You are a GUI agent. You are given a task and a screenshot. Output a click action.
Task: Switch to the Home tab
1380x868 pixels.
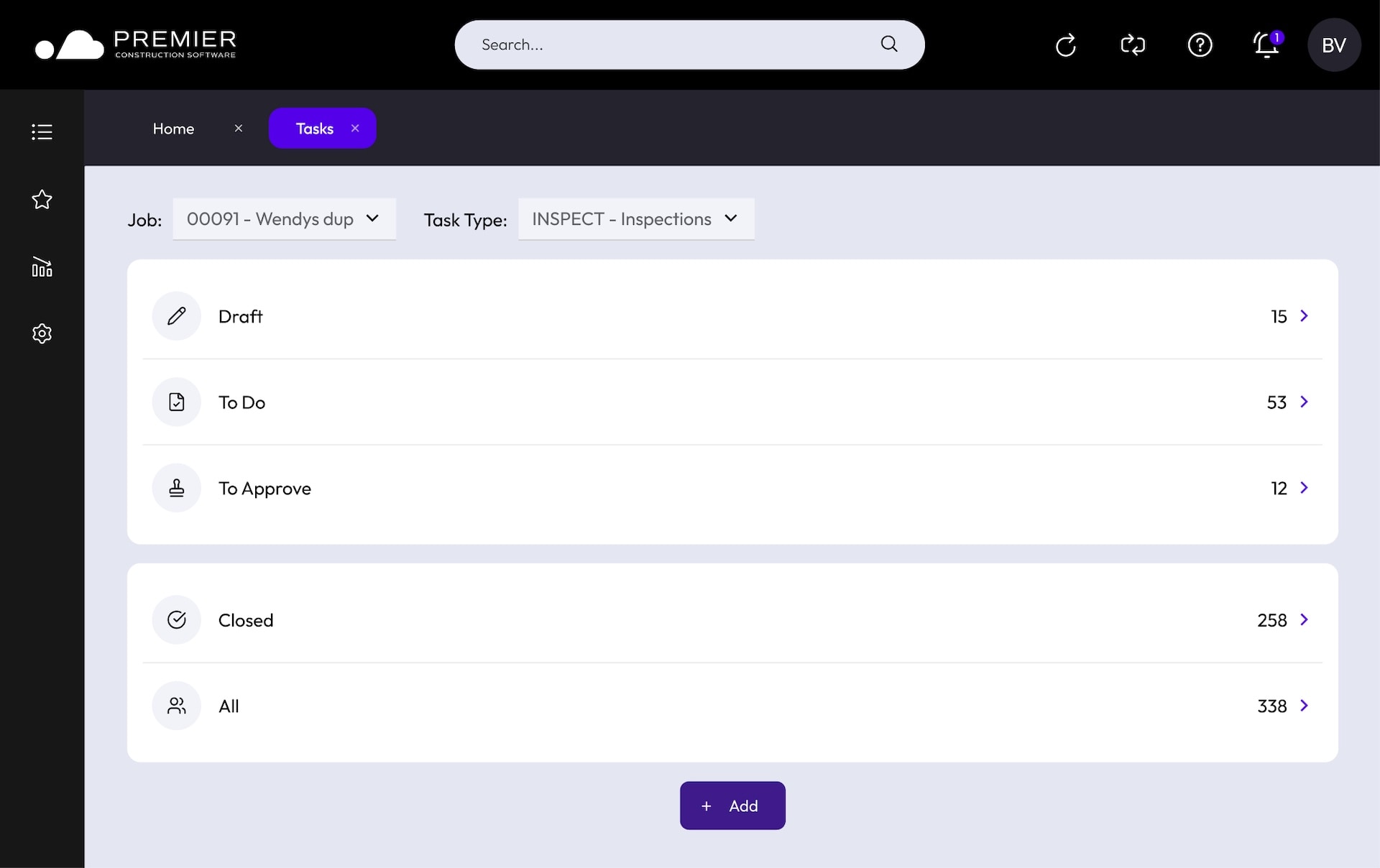coord(173,129)
